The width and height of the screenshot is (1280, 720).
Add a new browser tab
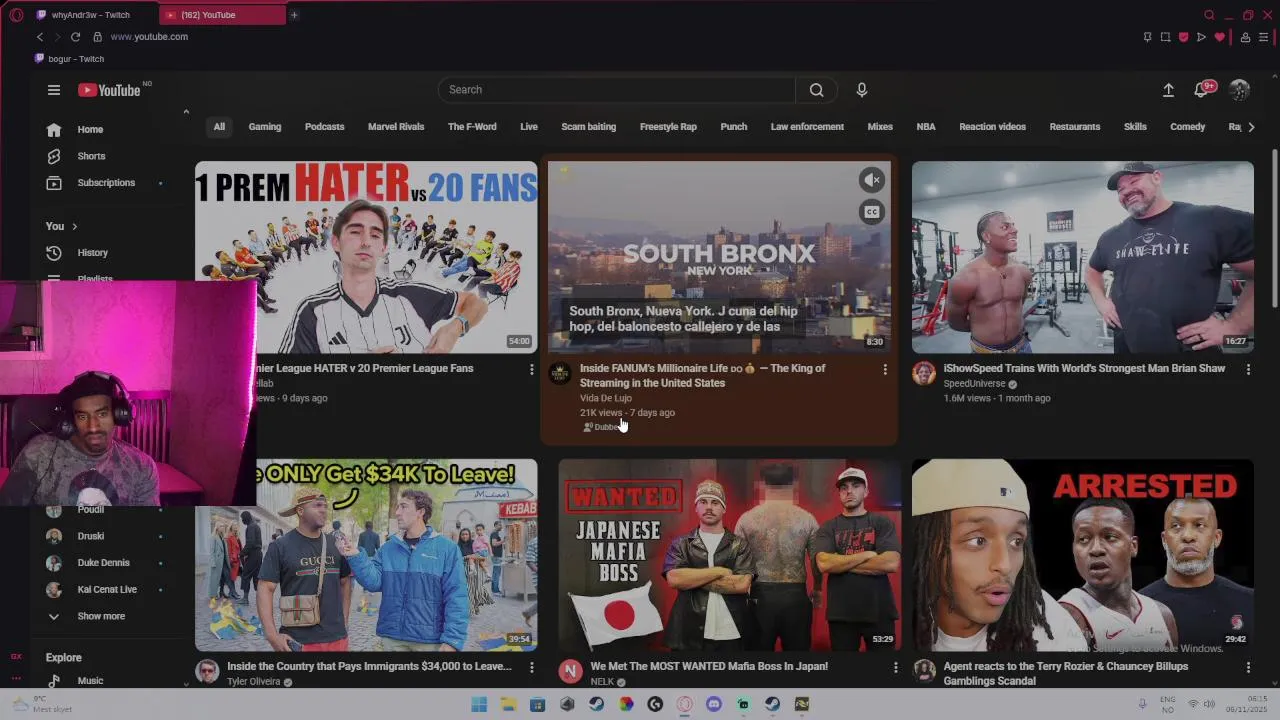[x=294, y=15]
